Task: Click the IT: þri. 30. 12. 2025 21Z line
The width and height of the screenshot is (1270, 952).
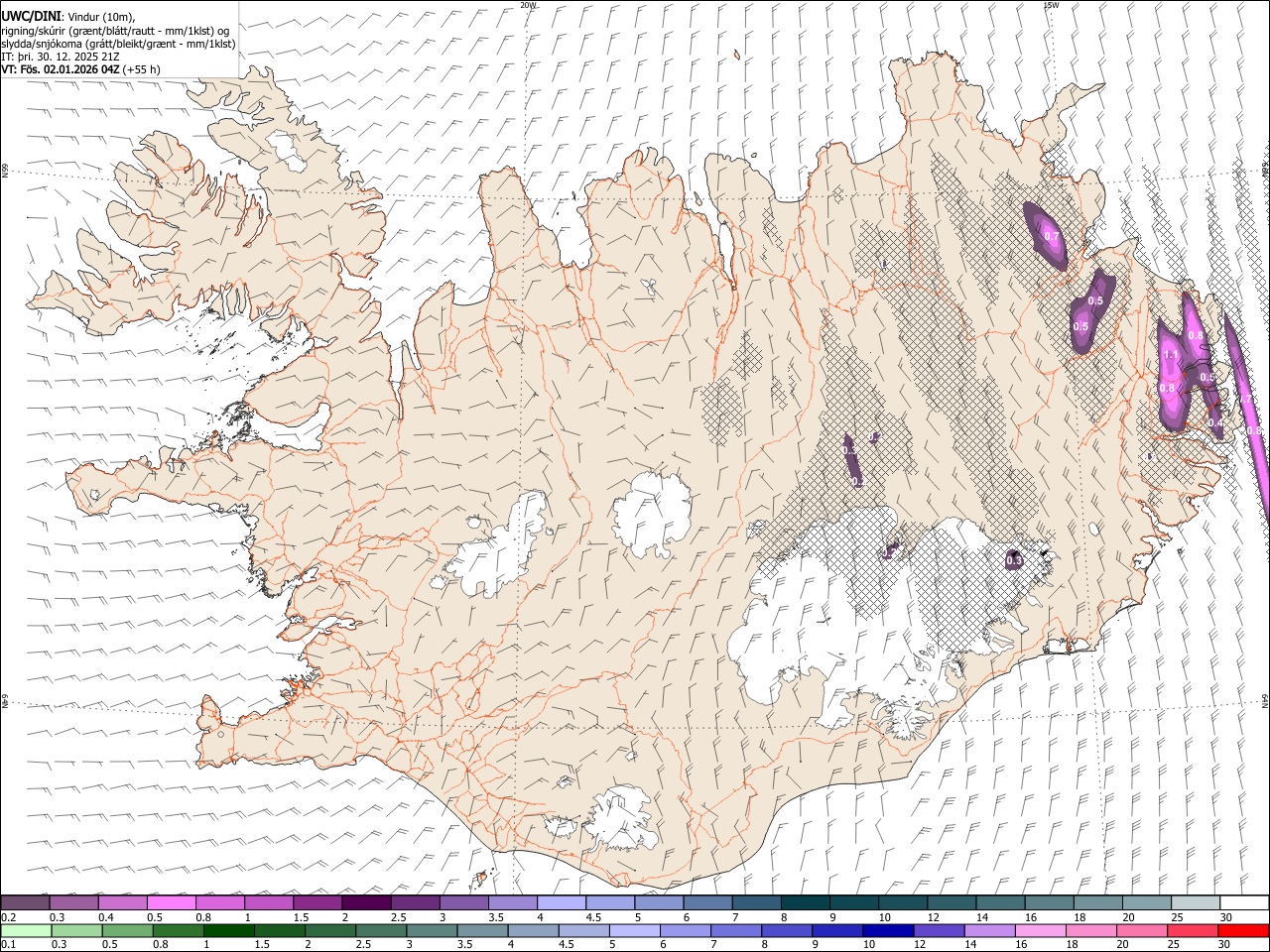Action: [62, 57]
